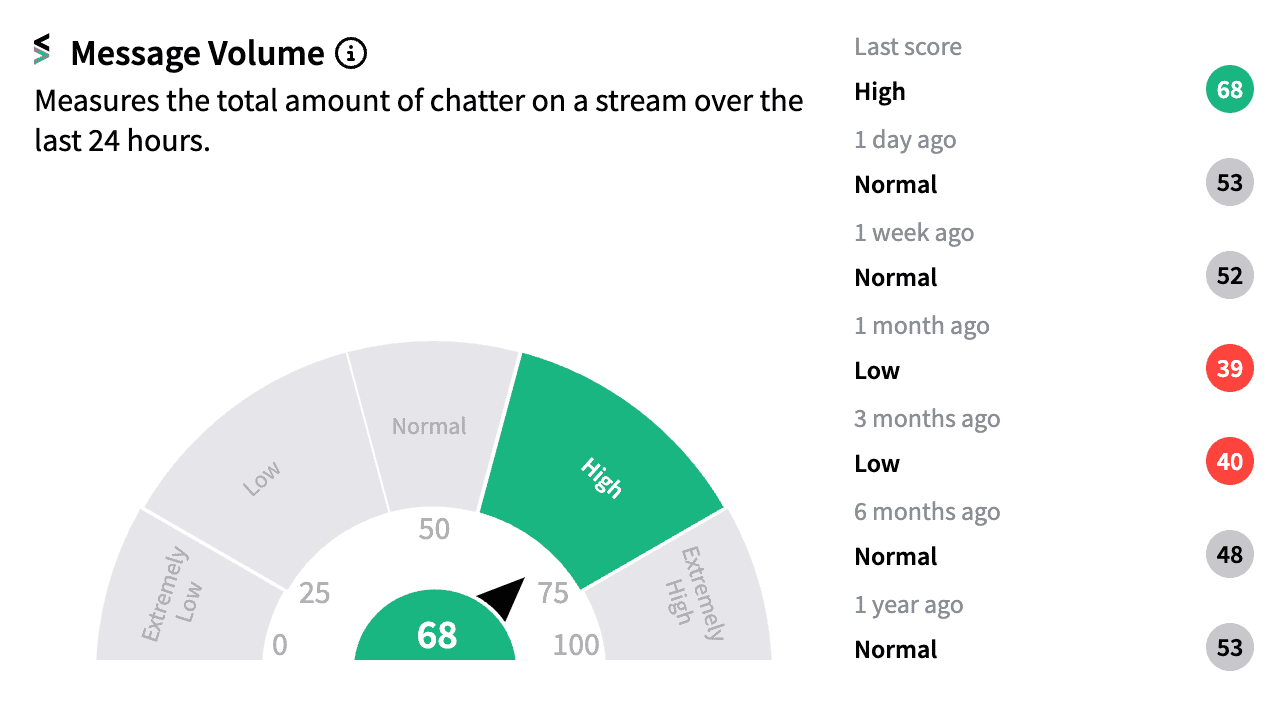Open the Message Volume info icon
The height and width of the screenshot is (706, 1280).
351,53
